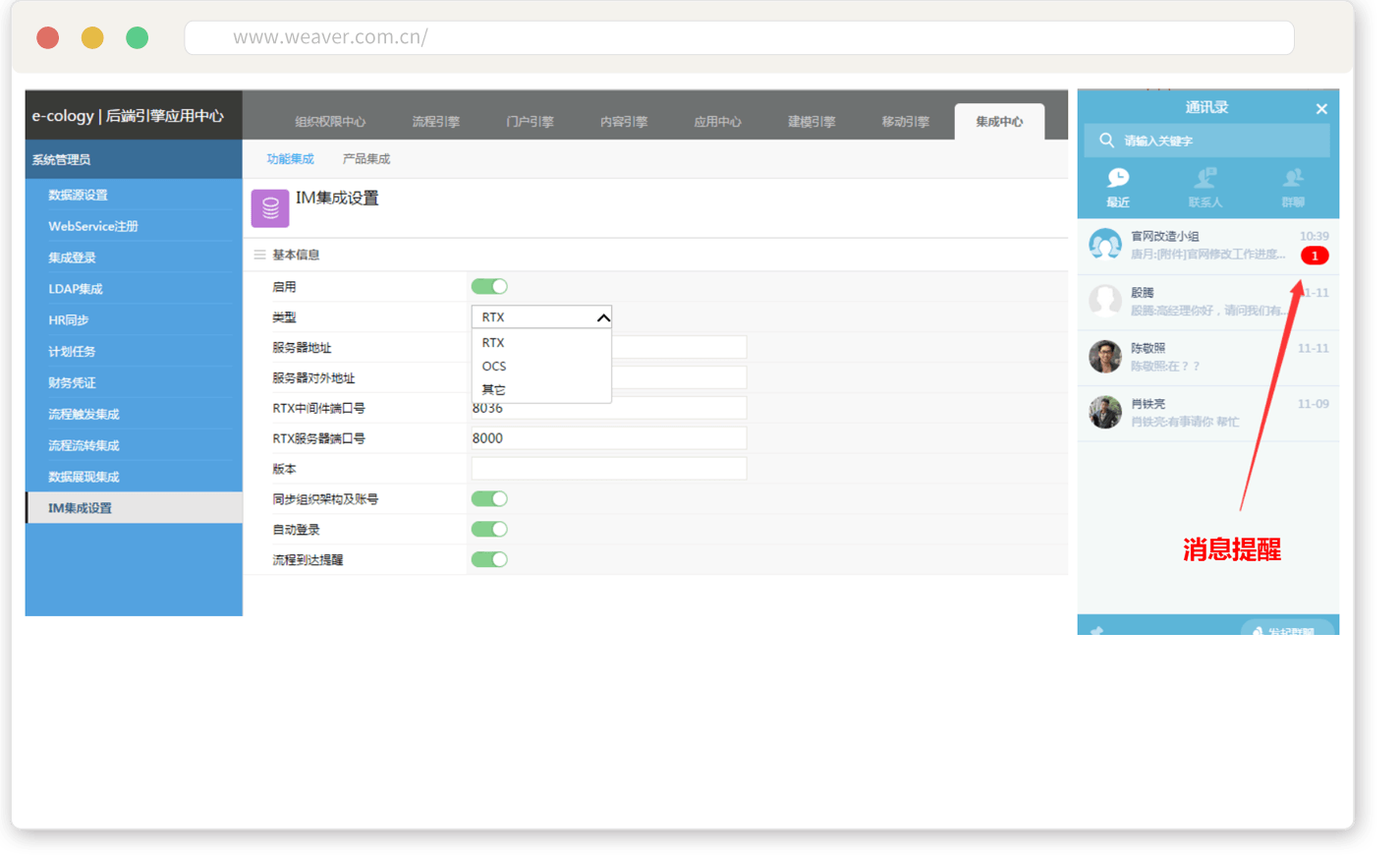Open LDAP集成 in the left sidebar

tap(76, 289)
